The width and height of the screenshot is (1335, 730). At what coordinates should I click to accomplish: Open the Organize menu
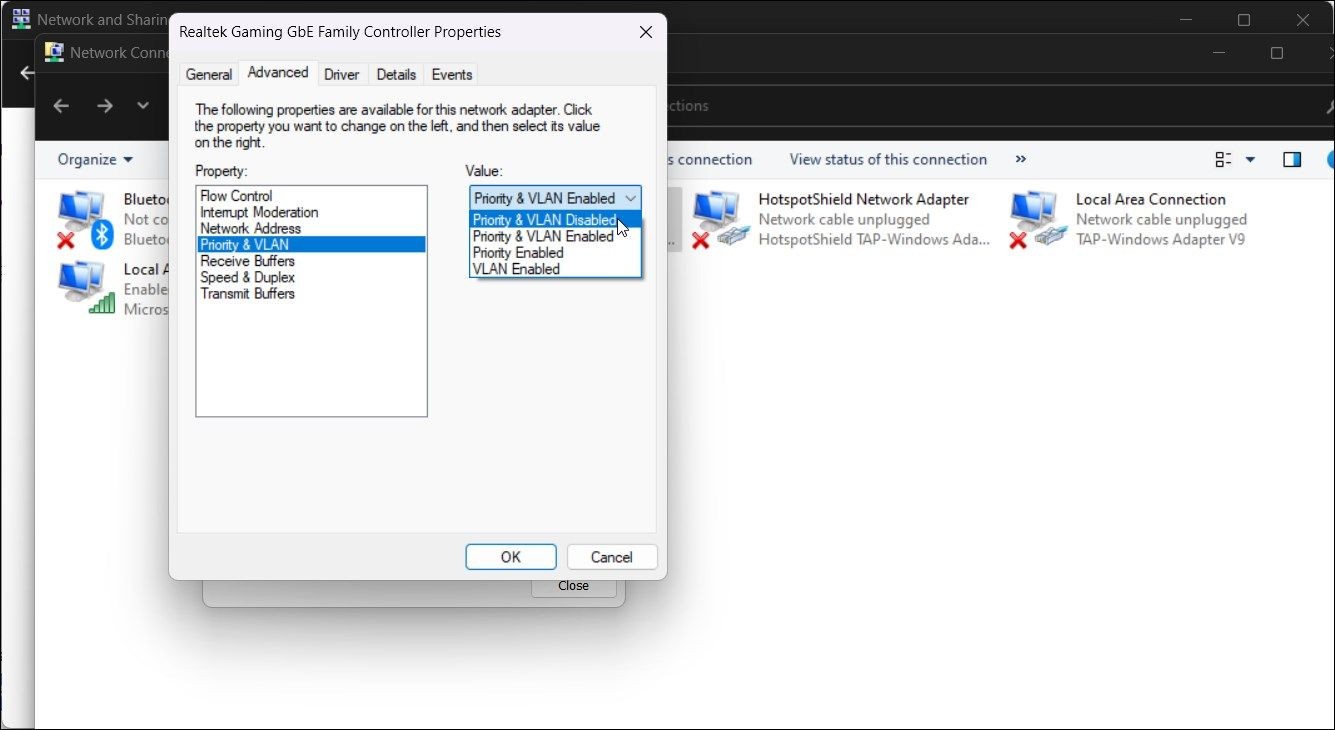click(95, 159)
